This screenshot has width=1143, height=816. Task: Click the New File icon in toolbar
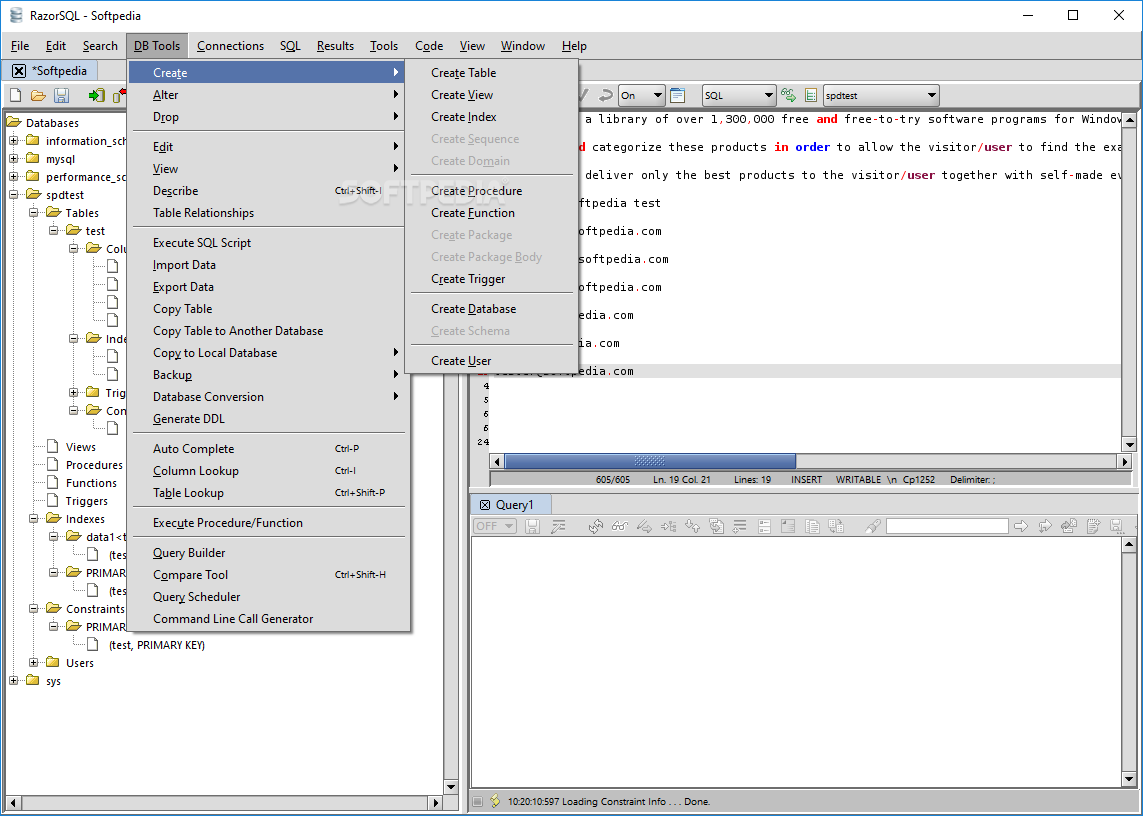click(x=15, y=96)
